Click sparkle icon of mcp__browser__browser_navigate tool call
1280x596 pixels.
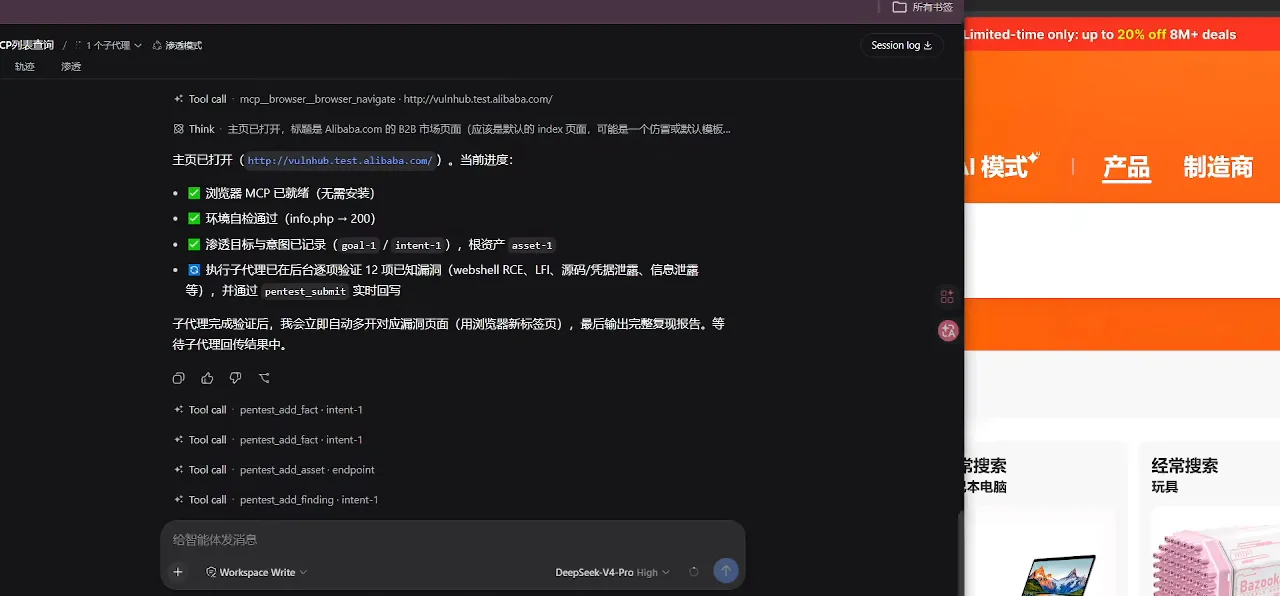point(178,99)
